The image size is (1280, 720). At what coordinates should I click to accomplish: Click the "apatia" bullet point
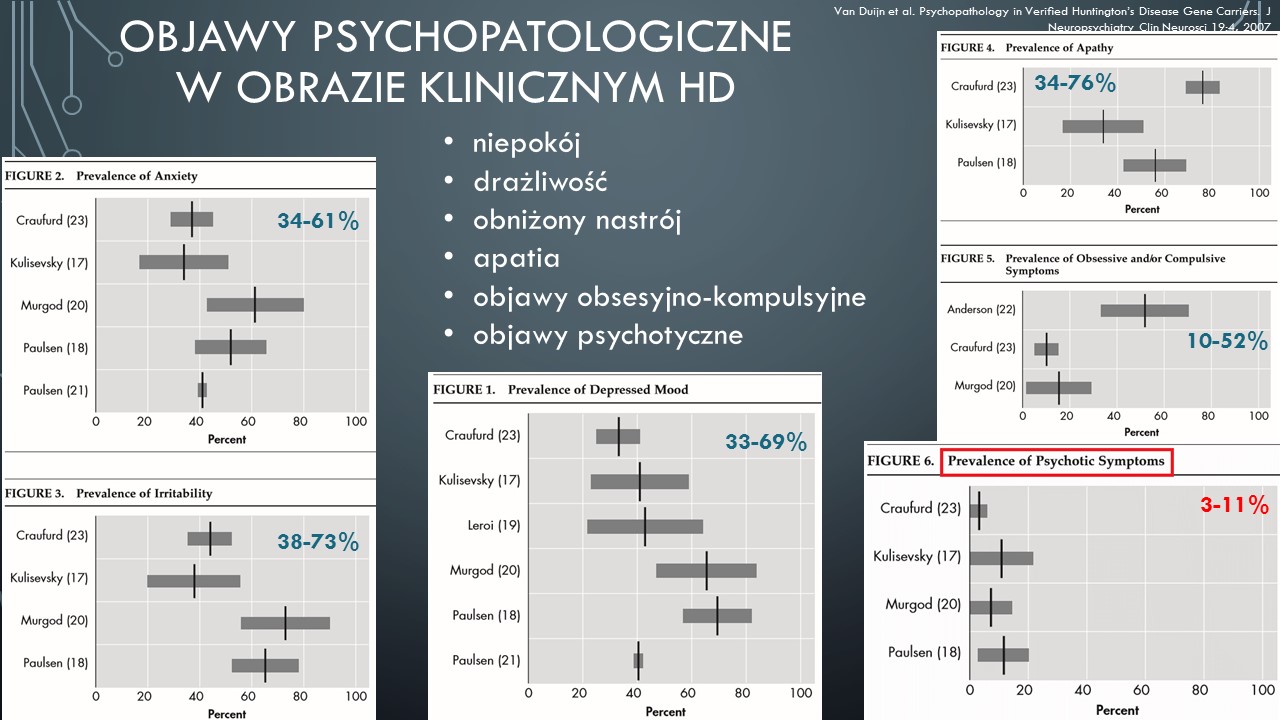(x=516, y=258)
